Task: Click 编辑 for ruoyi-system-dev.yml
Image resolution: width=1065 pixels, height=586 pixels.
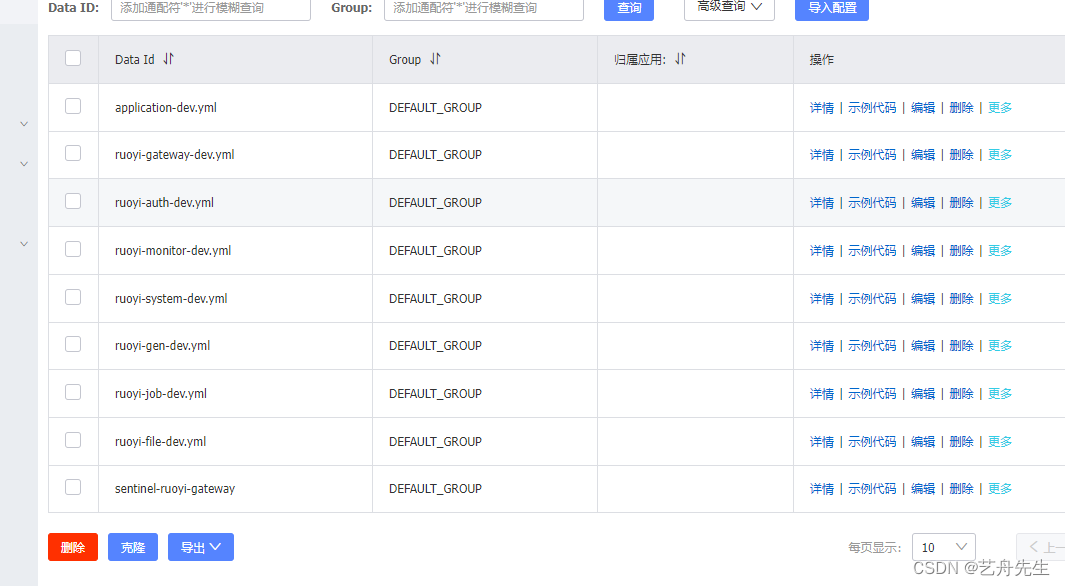Action: tap(922, 298)
